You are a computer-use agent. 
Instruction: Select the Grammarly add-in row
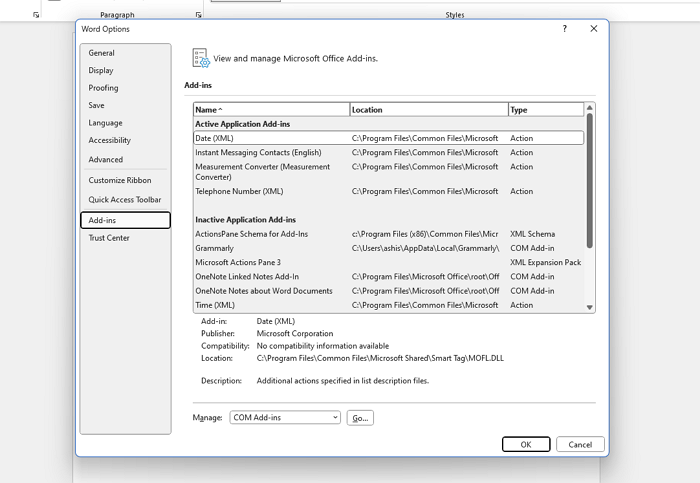click(x=215, y=248)
